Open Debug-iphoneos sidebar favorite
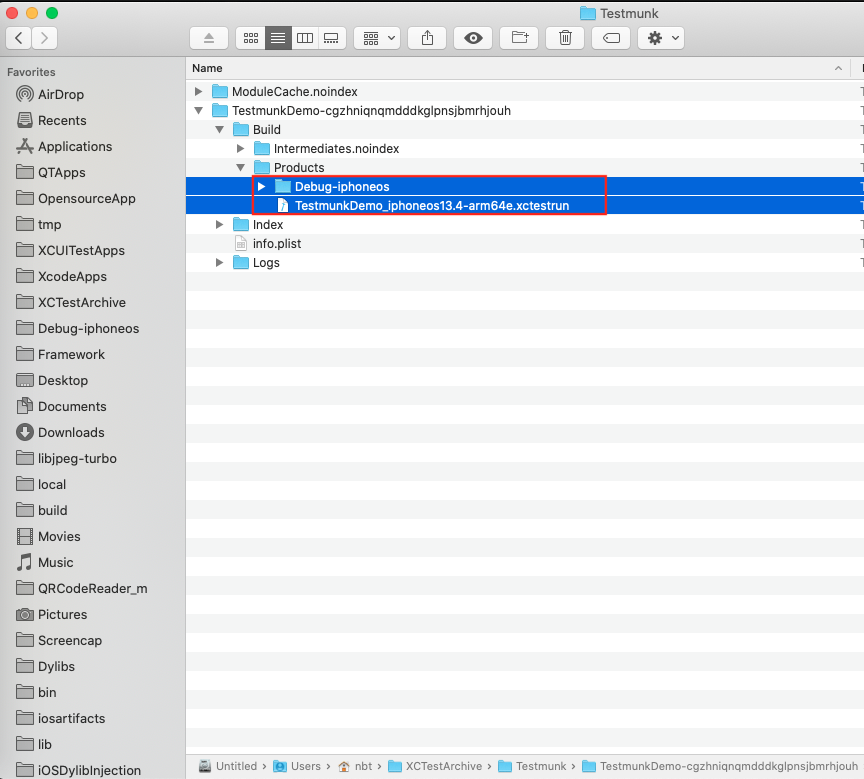The image size is (864, 779). click(x=78, y=328)
